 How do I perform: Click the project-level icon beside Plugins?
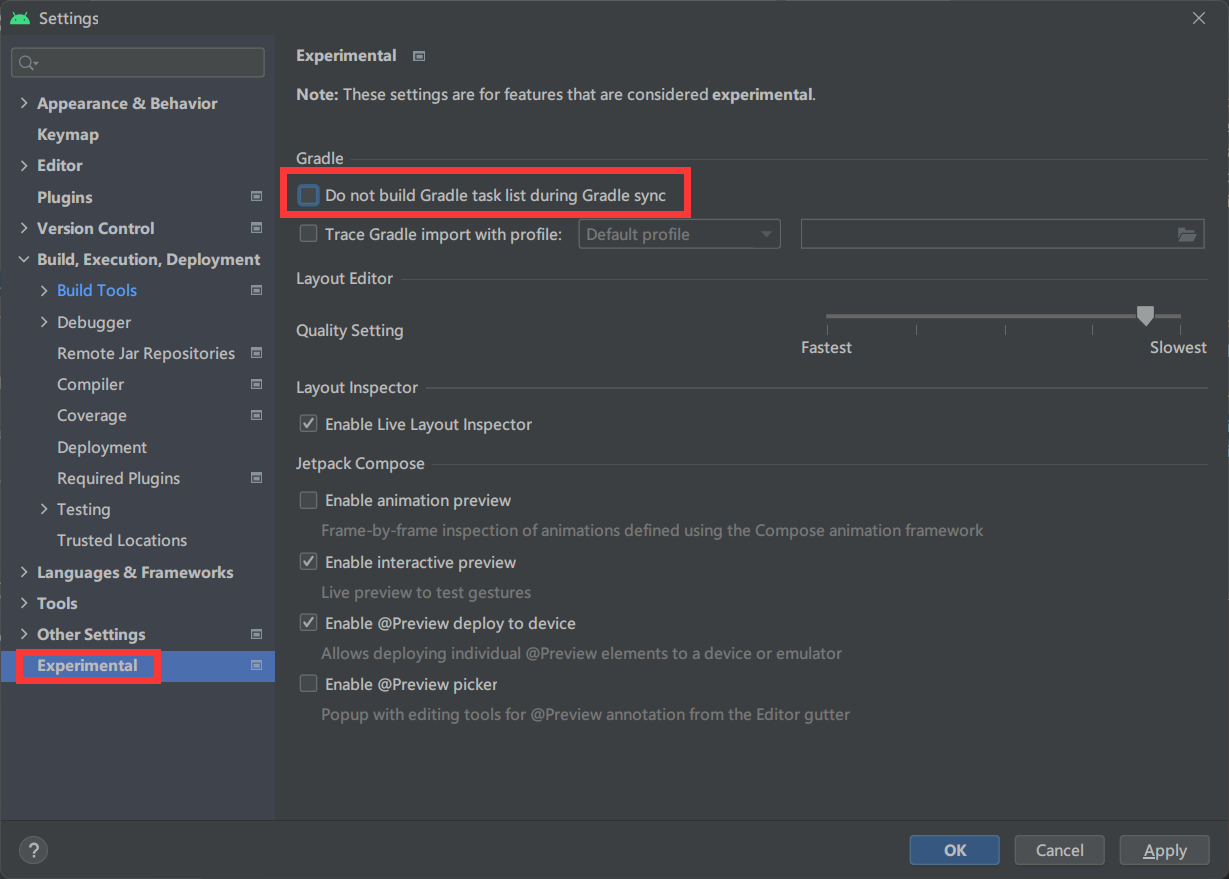tap(256, 197)
